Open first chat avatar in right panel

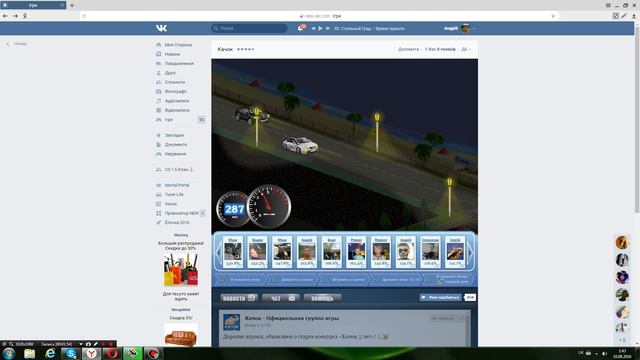pos(622,242)
